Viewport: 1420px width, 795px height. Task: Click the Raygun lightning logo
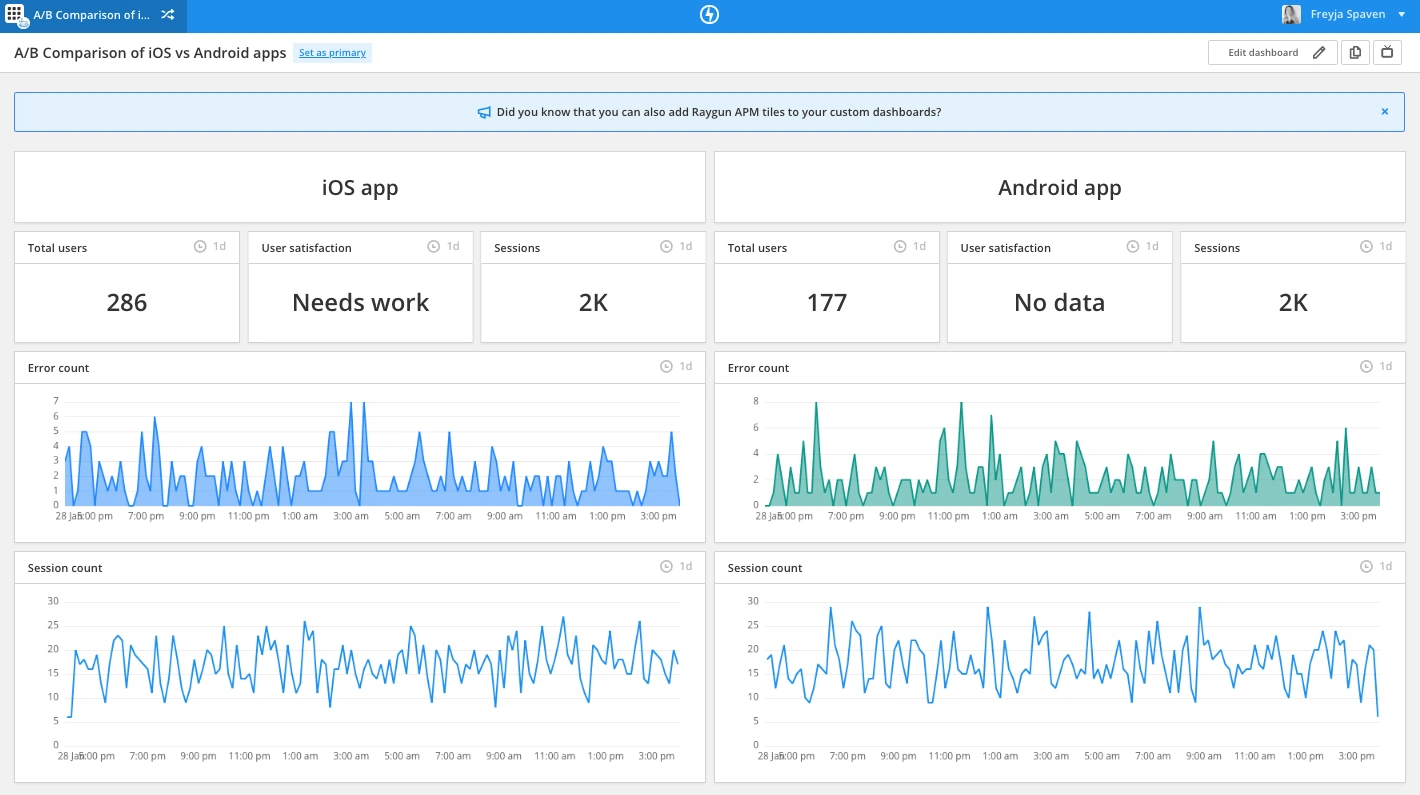[x=710, y=15]
